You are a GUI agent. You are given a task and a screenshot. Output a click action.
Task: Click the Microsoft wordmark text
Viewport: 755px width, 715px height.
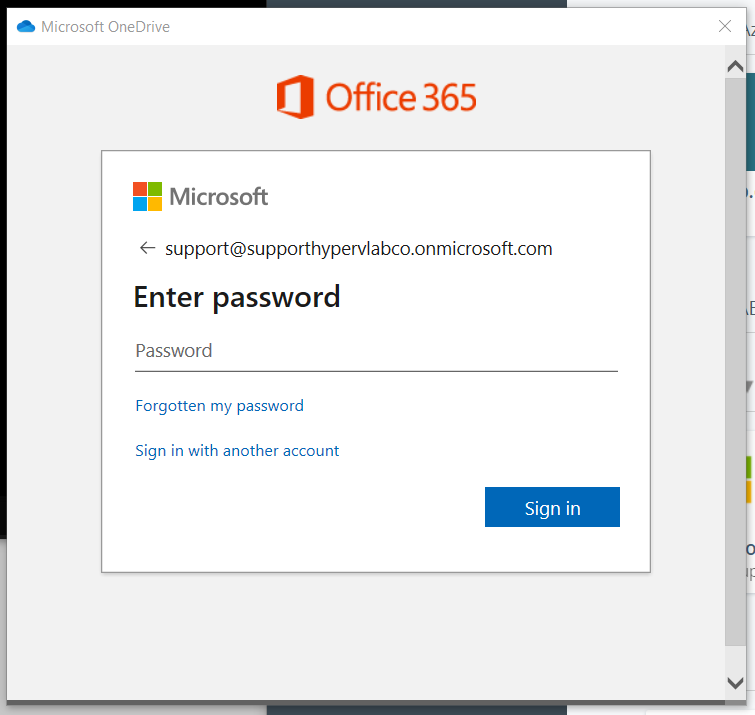(219, 197)
